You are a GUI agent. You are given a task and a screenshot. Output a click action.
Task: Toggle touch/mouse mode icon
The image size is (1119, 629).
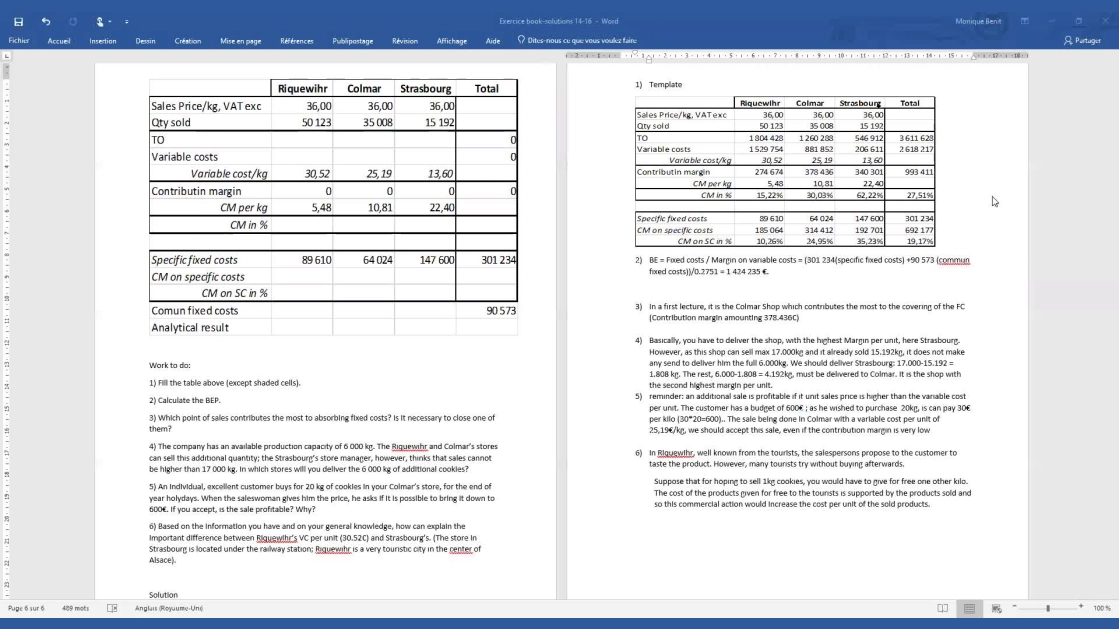[99, 21]
